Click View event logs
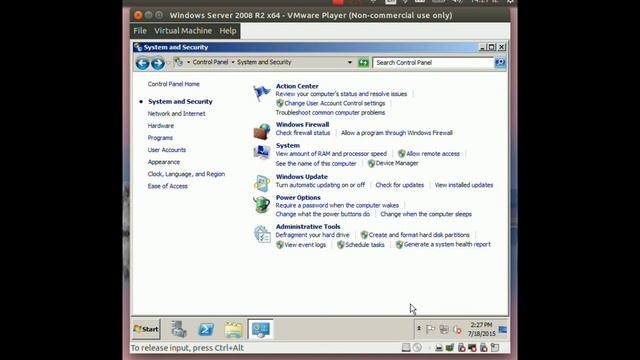 [x=305, y=245]
